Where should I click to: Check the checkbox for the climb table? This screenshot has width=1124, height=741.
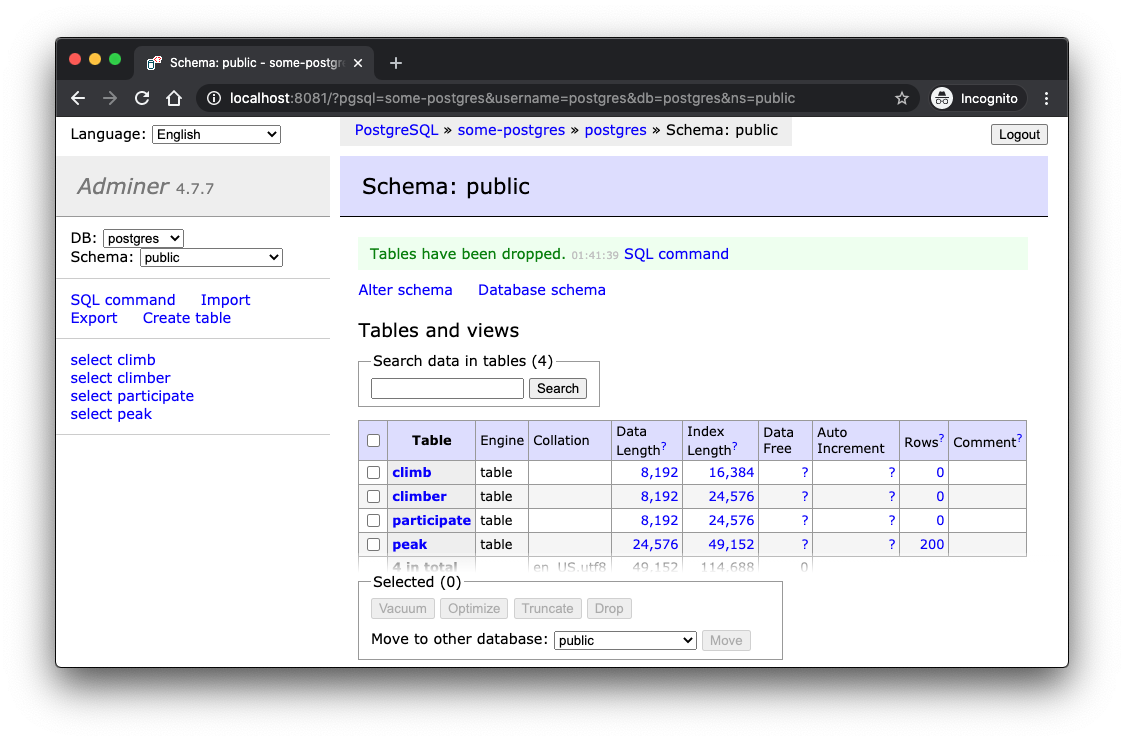(x=373, y=472)
